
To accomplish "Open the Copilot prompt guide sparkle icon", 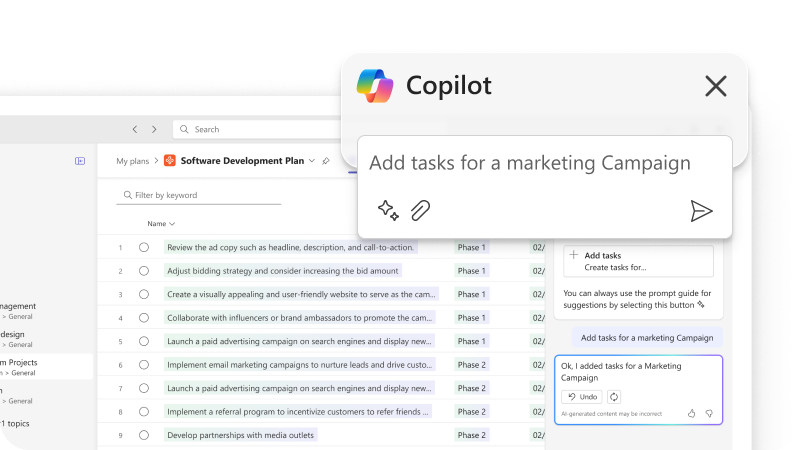I will click(388, 210).
